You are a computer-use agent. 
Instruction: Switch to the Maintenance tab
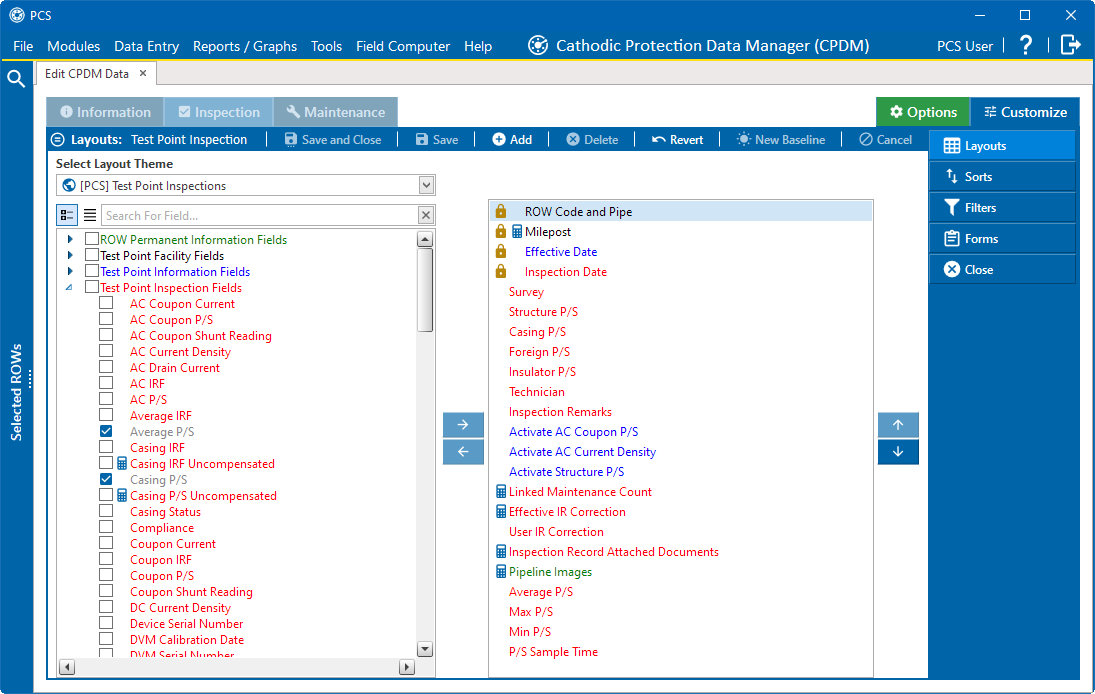coord(336,112)
